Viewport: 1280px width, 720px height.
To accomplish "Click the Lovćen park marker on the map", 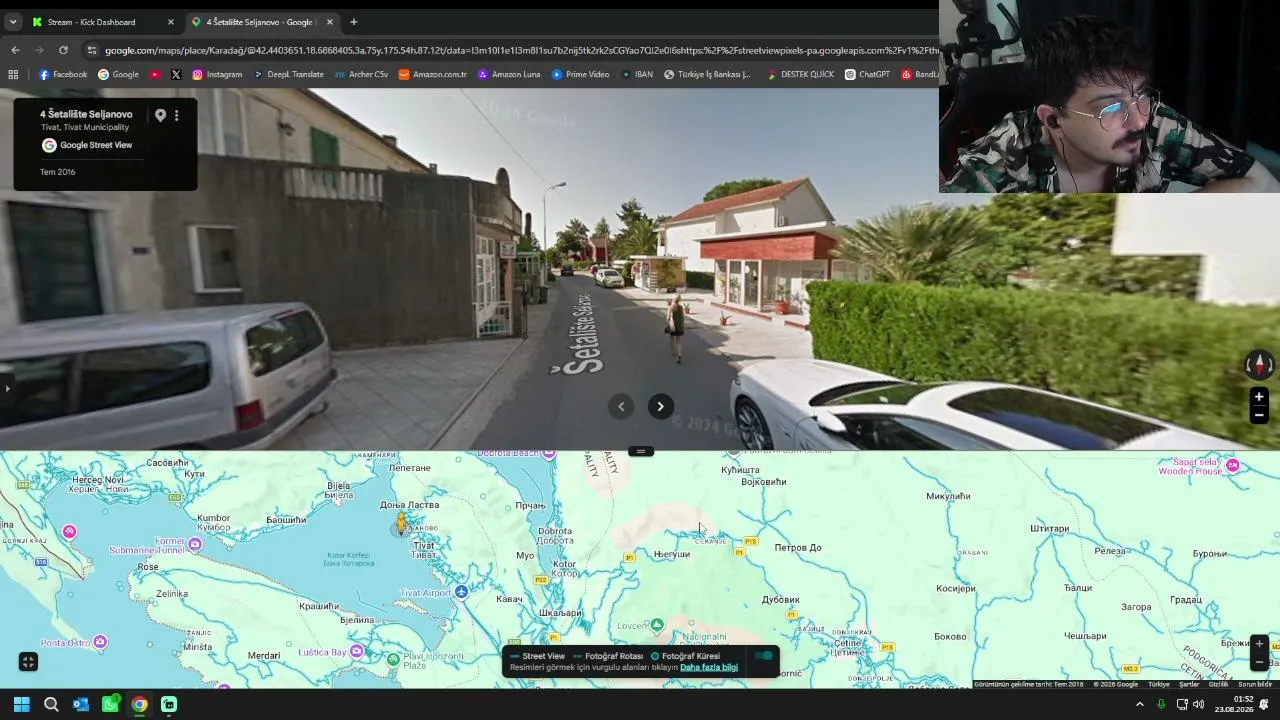I will 656,625.
